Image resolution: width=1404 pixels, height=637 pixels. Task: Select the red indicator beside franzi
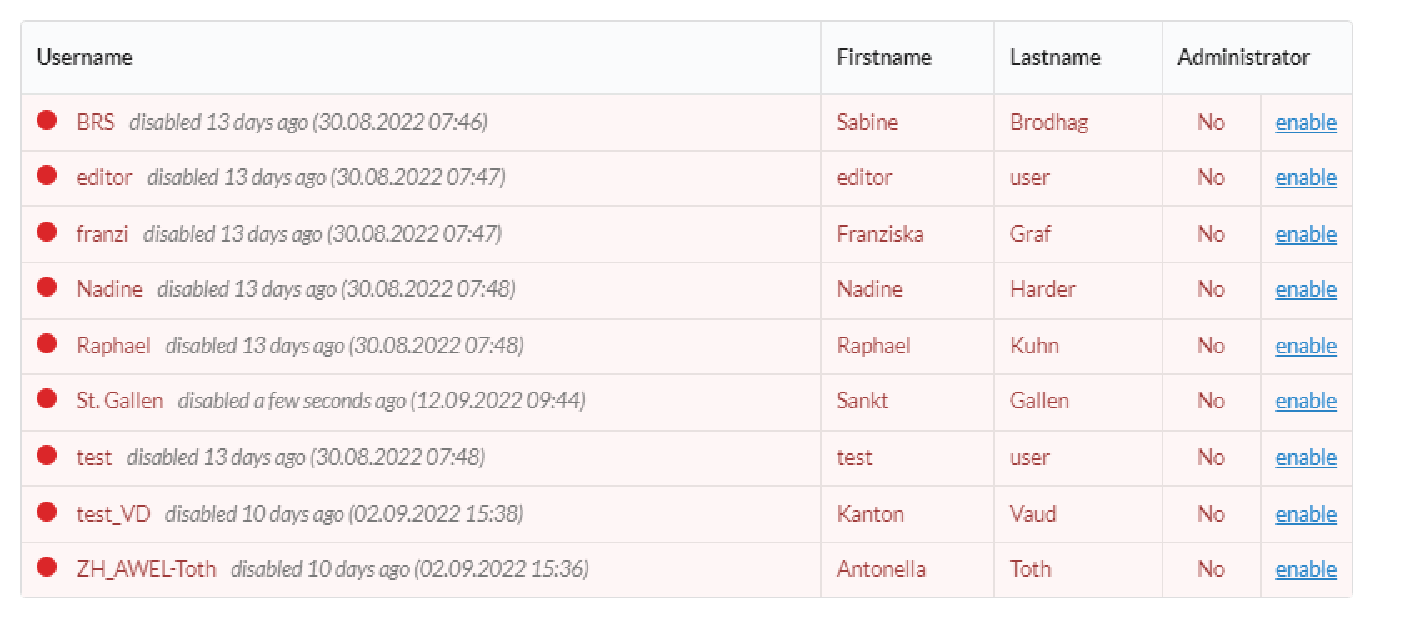point(46,232)
